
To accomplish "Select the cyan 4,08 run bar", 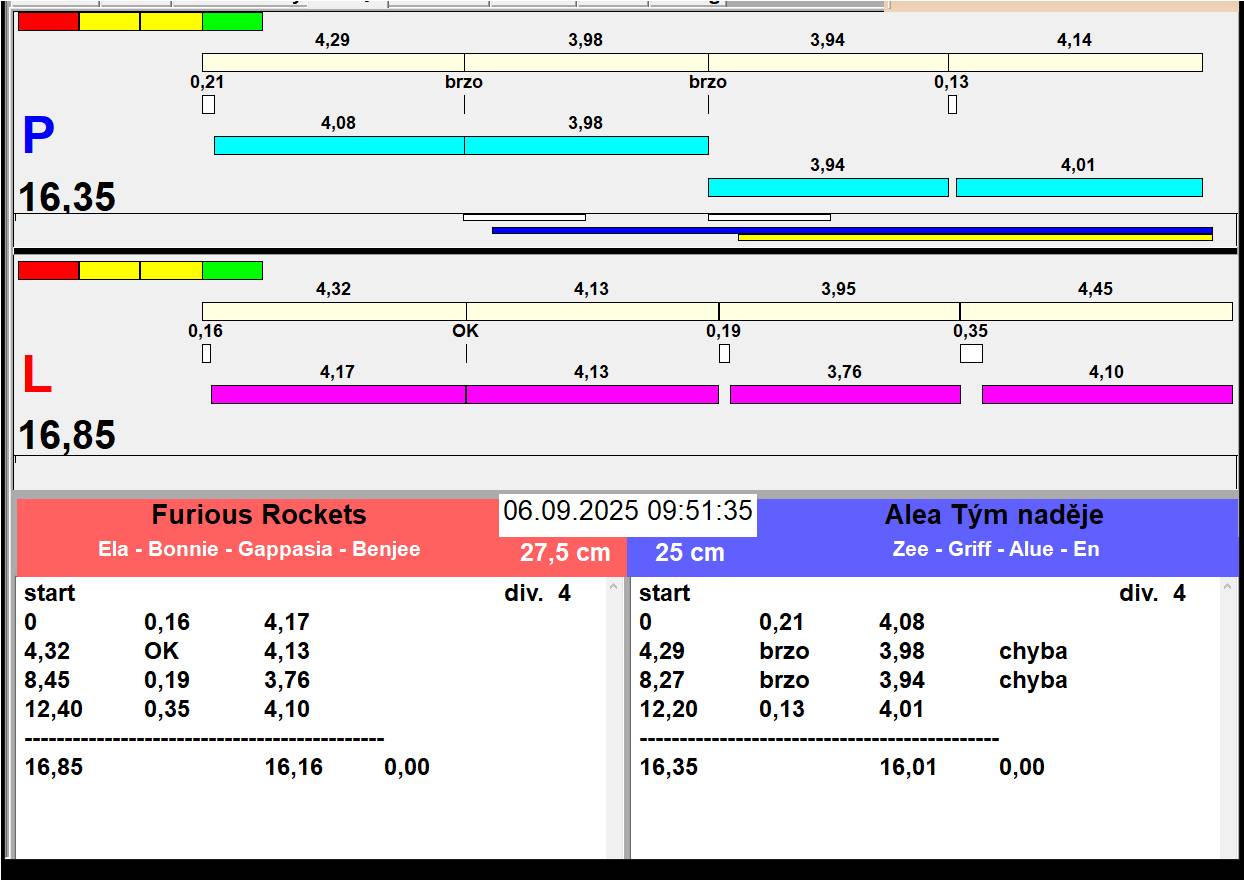I will [x=338, y=146].
